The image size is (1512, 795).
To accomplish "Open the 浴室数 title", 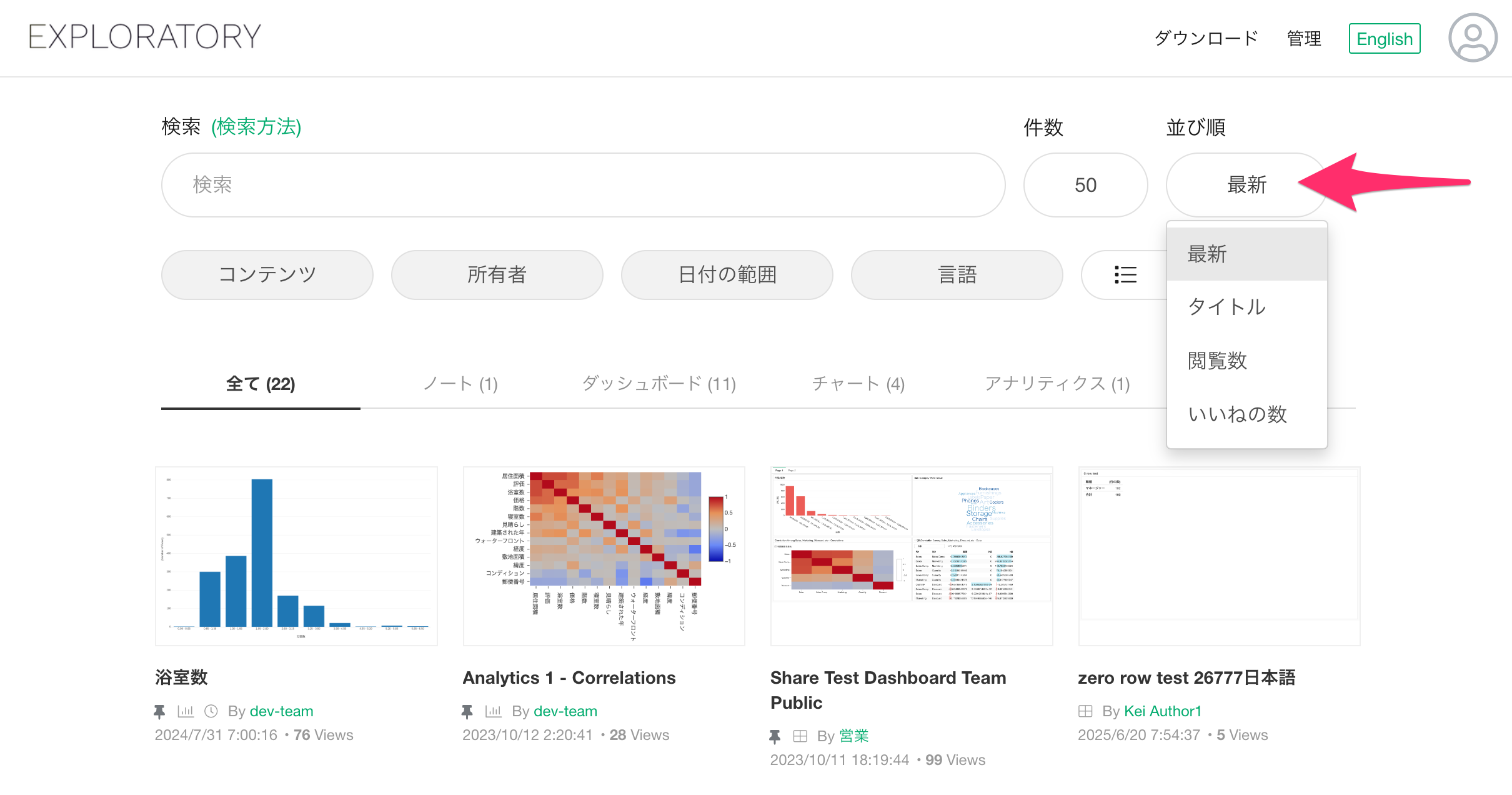I will point(181,677).
